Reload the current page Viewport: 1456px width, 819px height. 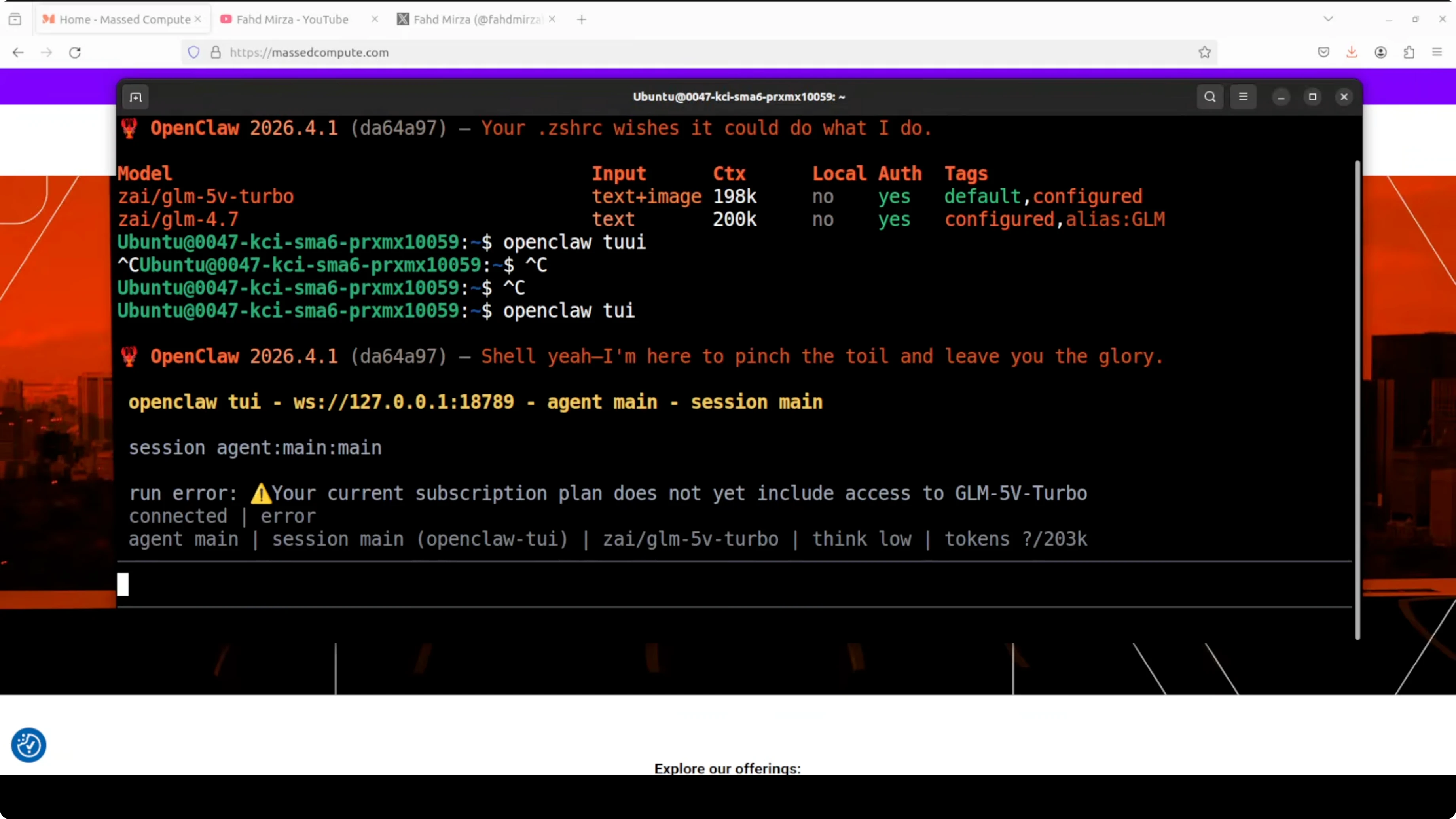(75, 52)
